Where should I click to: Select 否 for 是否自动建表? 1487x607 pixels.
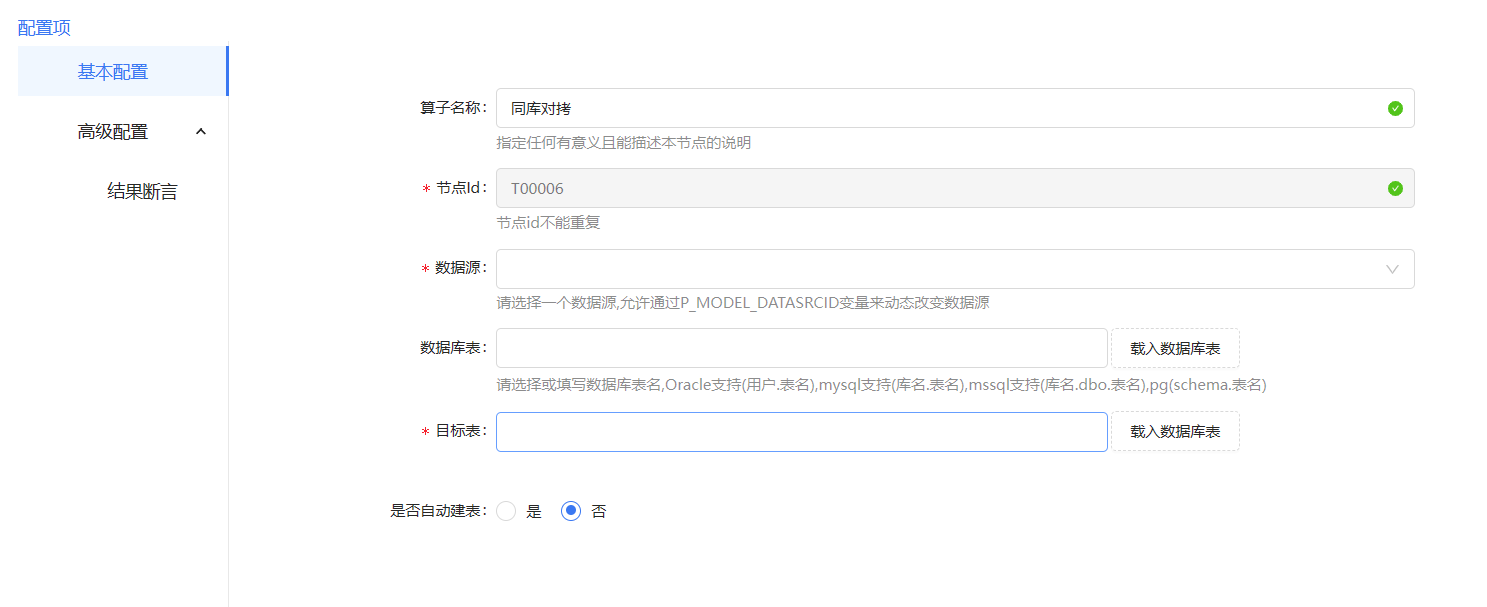coord(571,511)
